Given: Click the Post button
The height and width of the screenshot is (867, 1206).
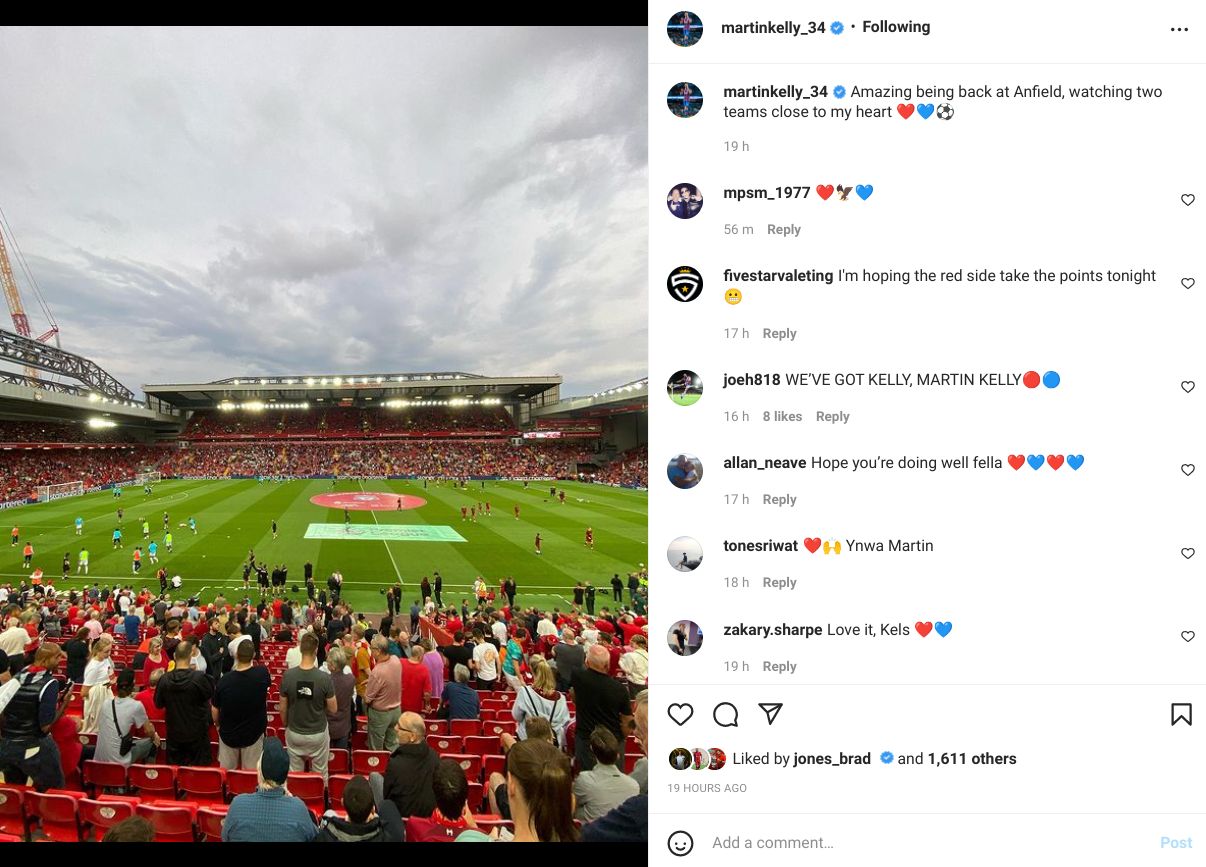Looking at the screenshot, I should click(1176, 843).
